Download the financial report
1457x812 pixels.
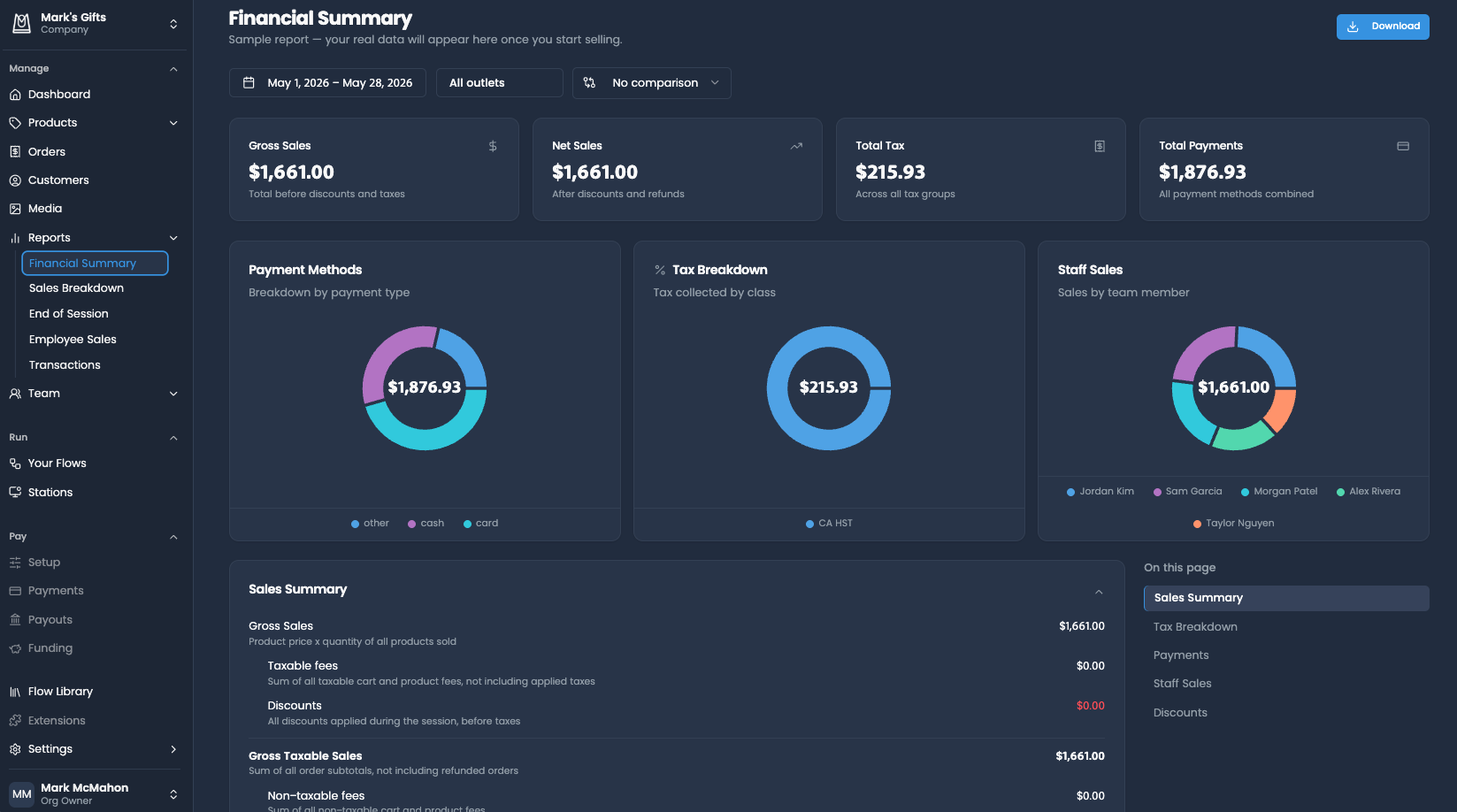pos(1383,27)
